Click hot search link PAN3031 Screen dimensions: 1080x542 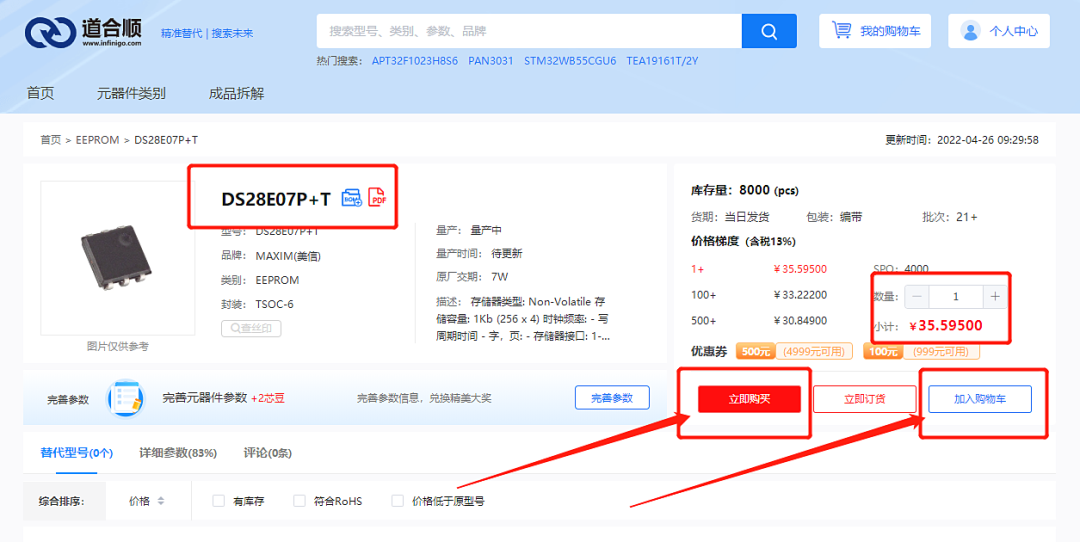click(x=490, y=61)
